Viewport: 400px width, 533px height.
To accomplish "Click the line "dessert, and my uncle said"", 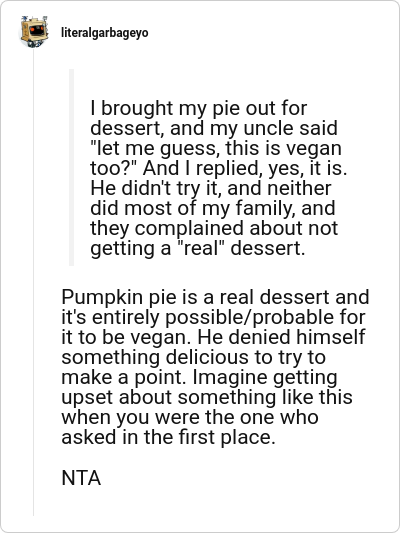I will click(214, 128).
